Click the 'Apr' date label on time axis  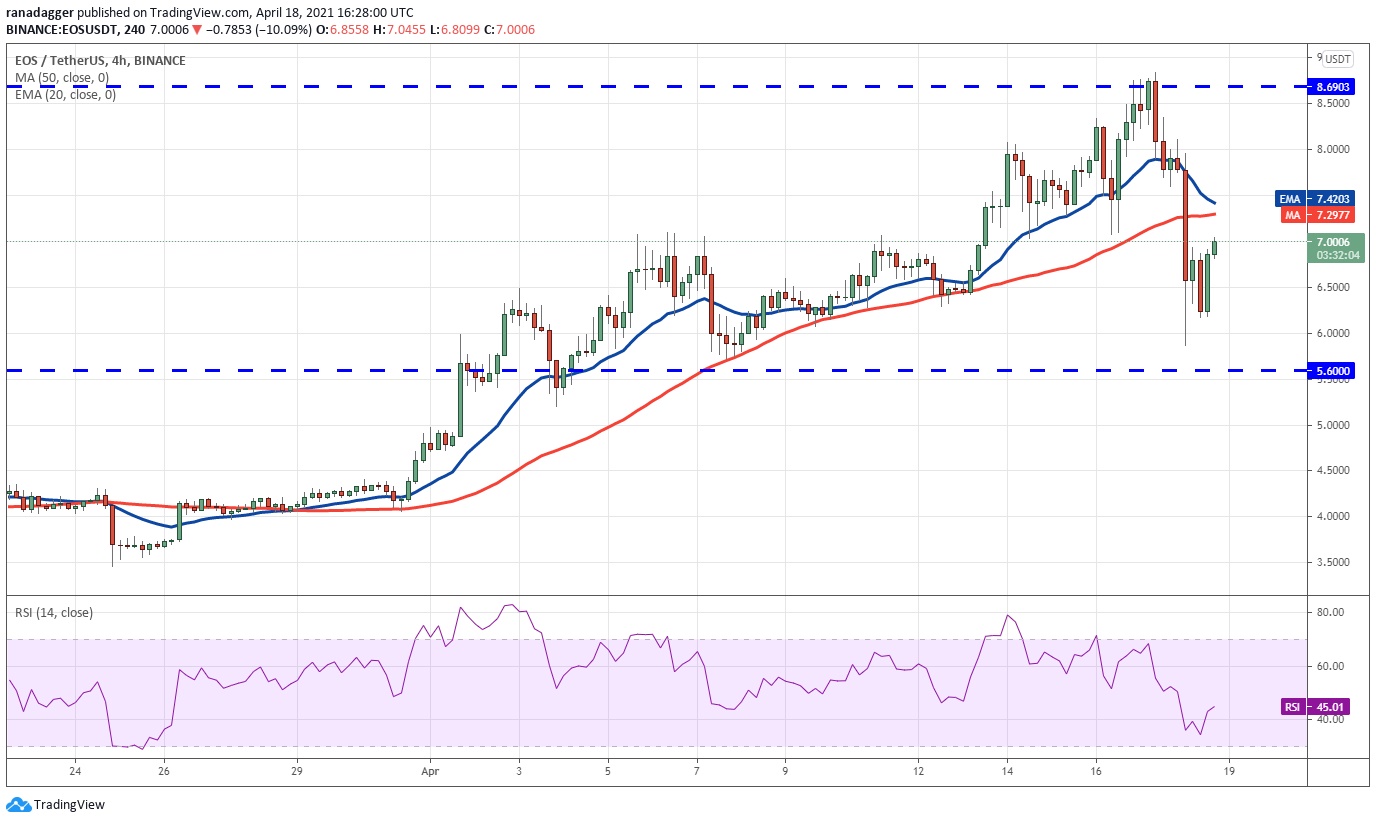(x=430, y=772)
